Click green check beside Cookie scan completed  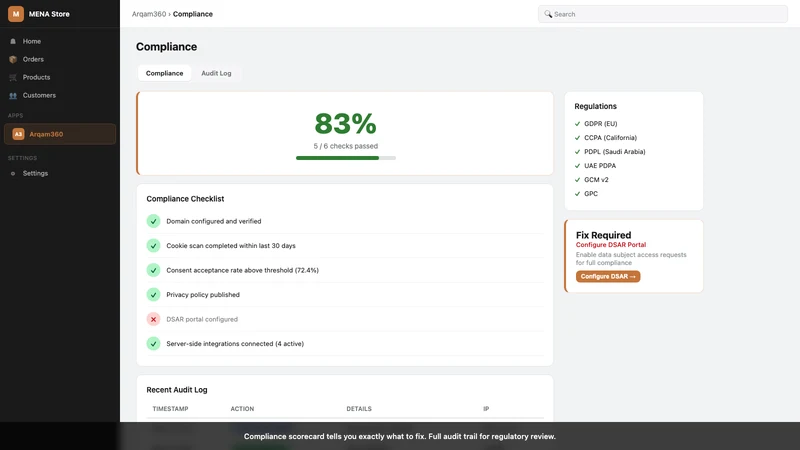(153, 245)
